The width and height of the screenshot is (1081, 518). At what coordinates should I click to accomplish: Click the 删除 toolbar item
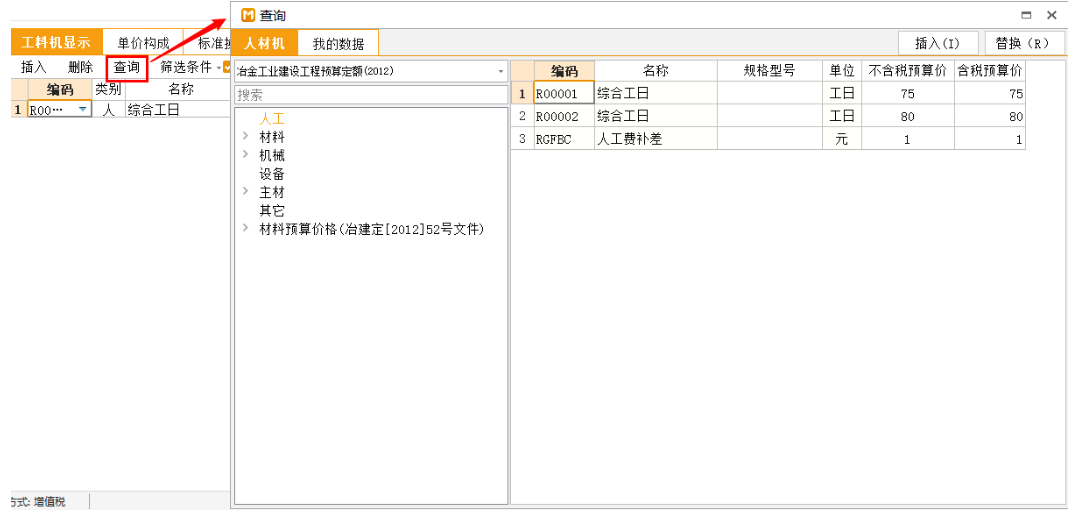click(81, 68)
